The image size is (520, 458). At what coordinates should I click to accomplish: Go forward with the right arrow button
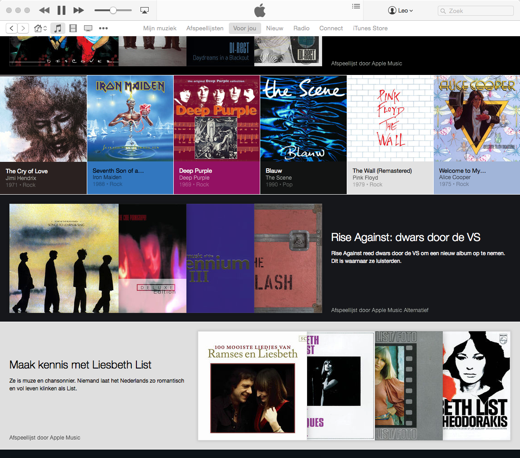pos(23,28)
